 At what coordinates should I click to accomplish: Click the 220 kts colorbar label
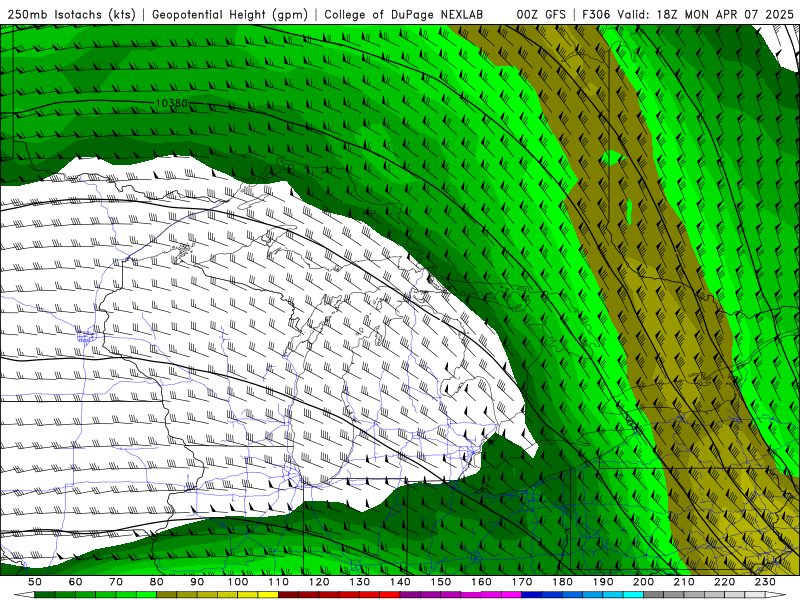(725, 582)
